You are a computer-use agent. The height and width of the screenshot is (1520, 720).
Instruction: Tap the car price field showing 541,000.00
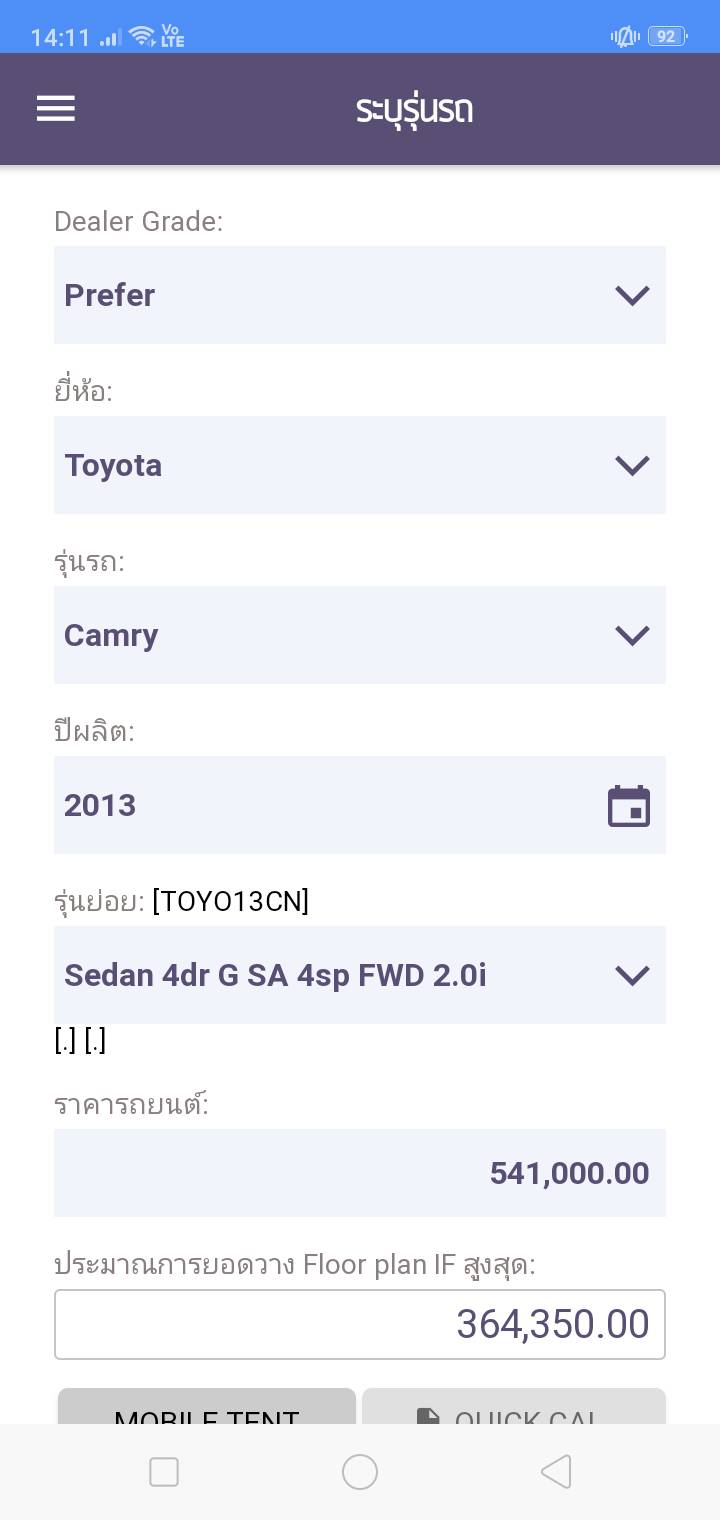360,1173
